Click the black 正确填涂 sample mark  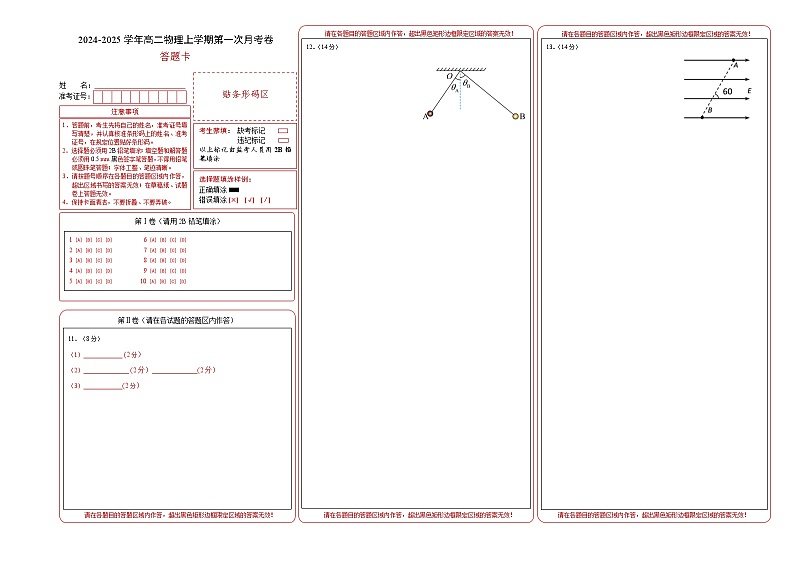(234, 189)
